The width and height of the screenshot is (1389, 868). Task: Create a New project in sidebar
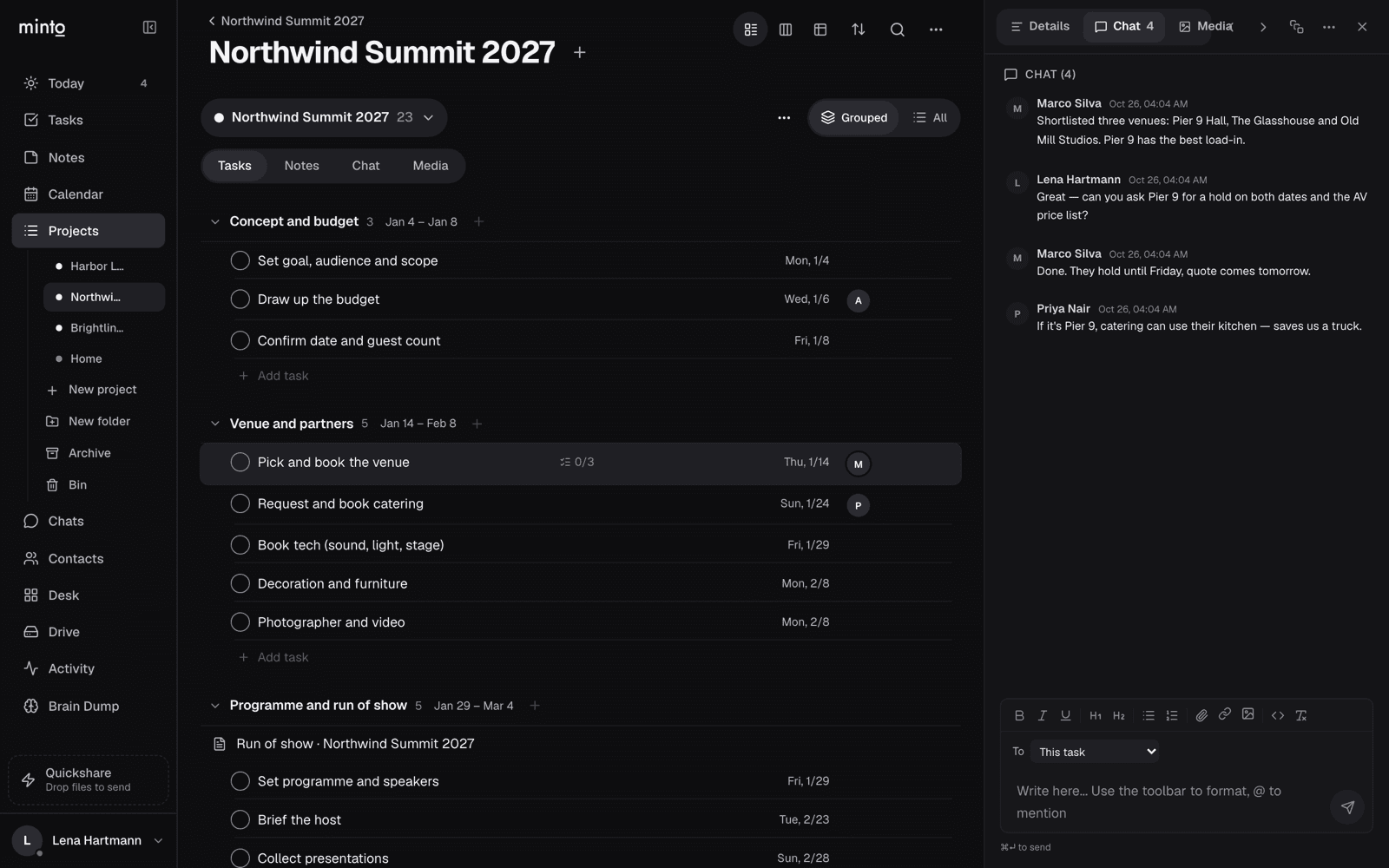[x=102, y=390]
